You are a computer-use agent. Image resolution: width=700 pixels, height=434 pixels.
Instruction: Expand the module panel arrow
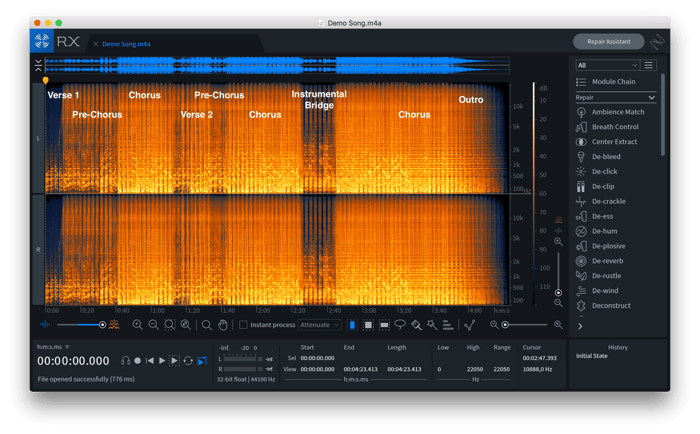pos(580,326)
